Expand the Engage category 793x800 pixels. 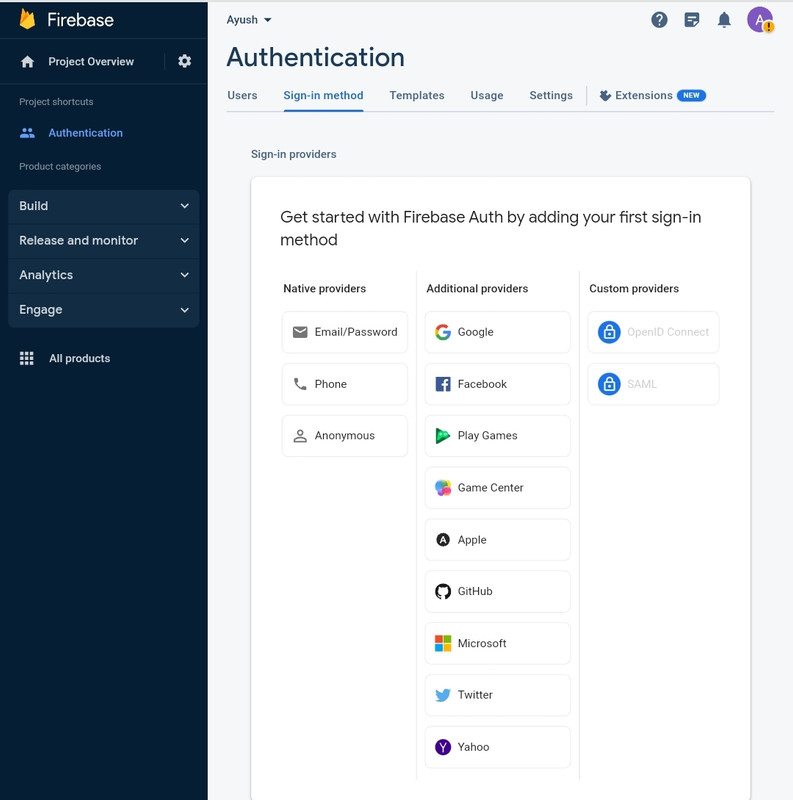(x=104, y=310)
